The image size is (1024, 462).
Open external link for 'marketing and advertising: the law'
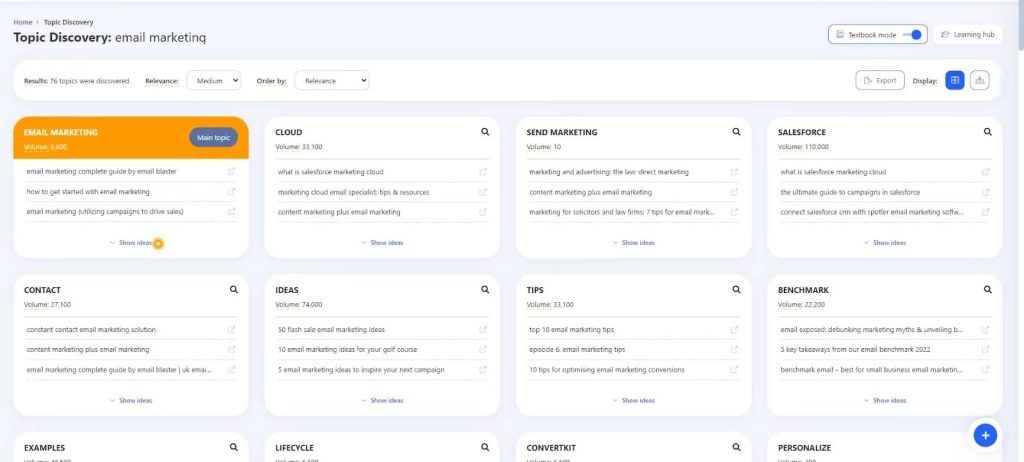coord(734,172)
